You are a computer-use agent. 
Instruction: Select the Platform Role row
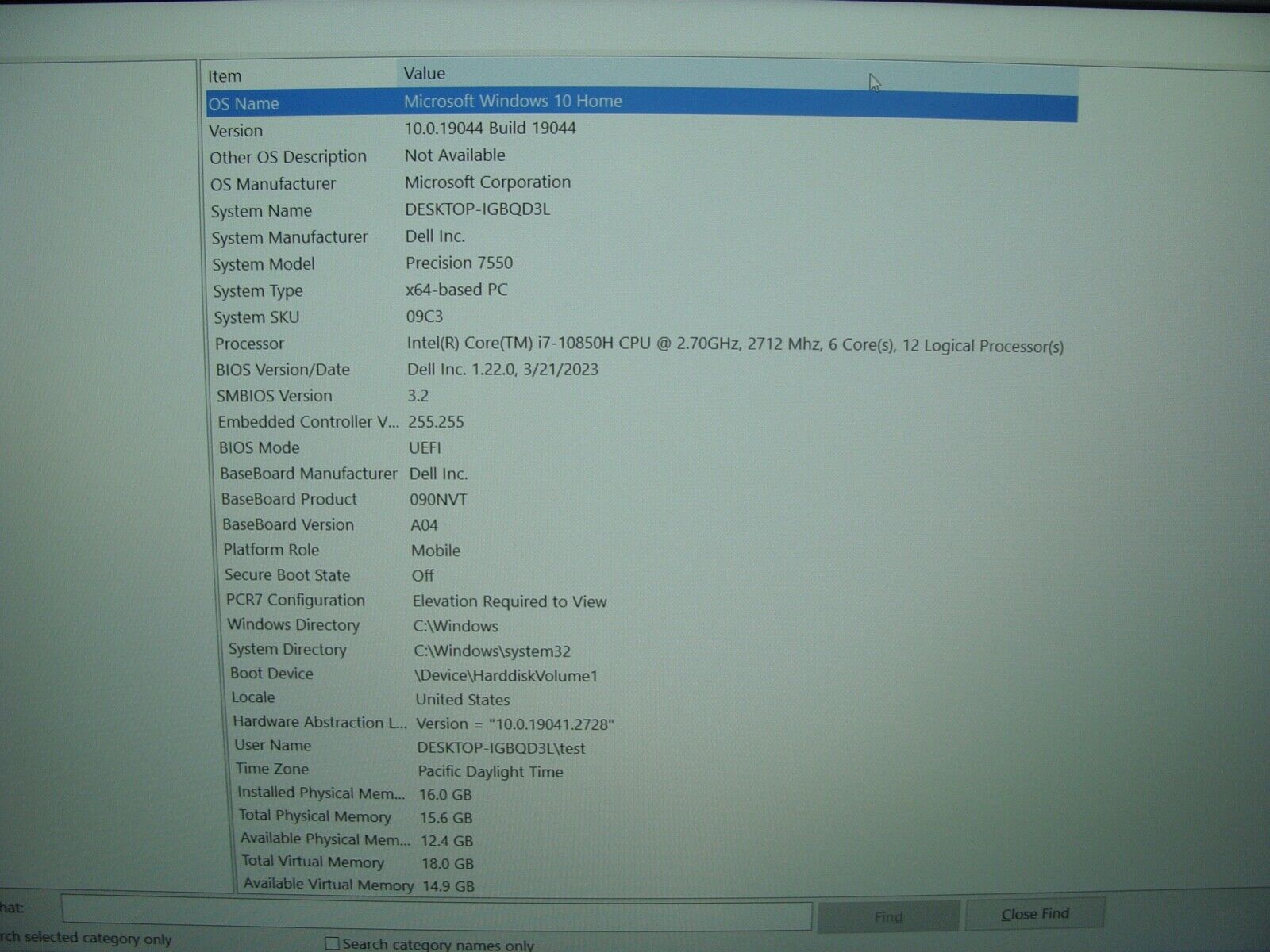click(641, 550)
